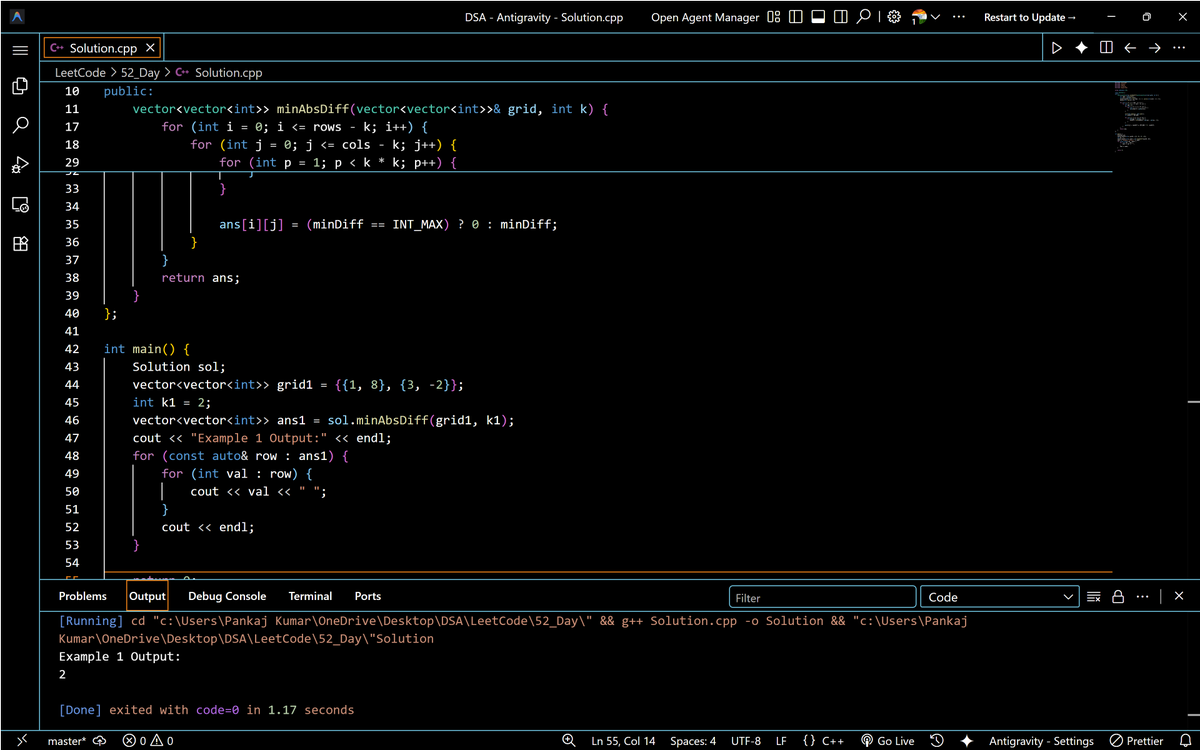Open the settings gear in title bar
Screen dimensions: 1200x750
click(x=894, y=17)
